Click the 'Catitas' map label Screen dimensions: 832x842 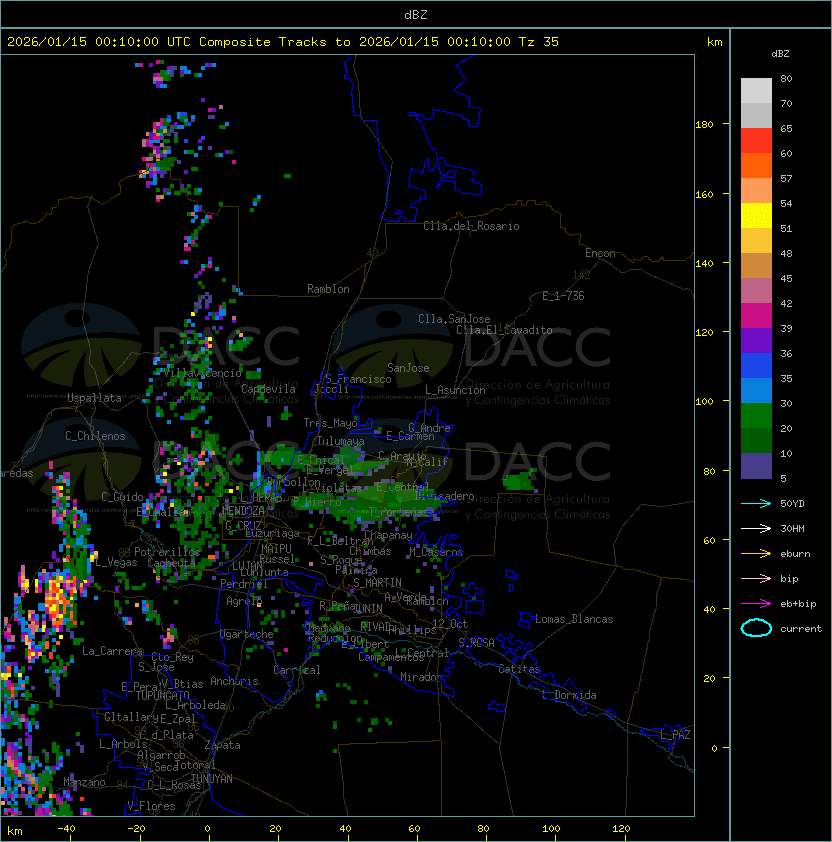(519, 669)
